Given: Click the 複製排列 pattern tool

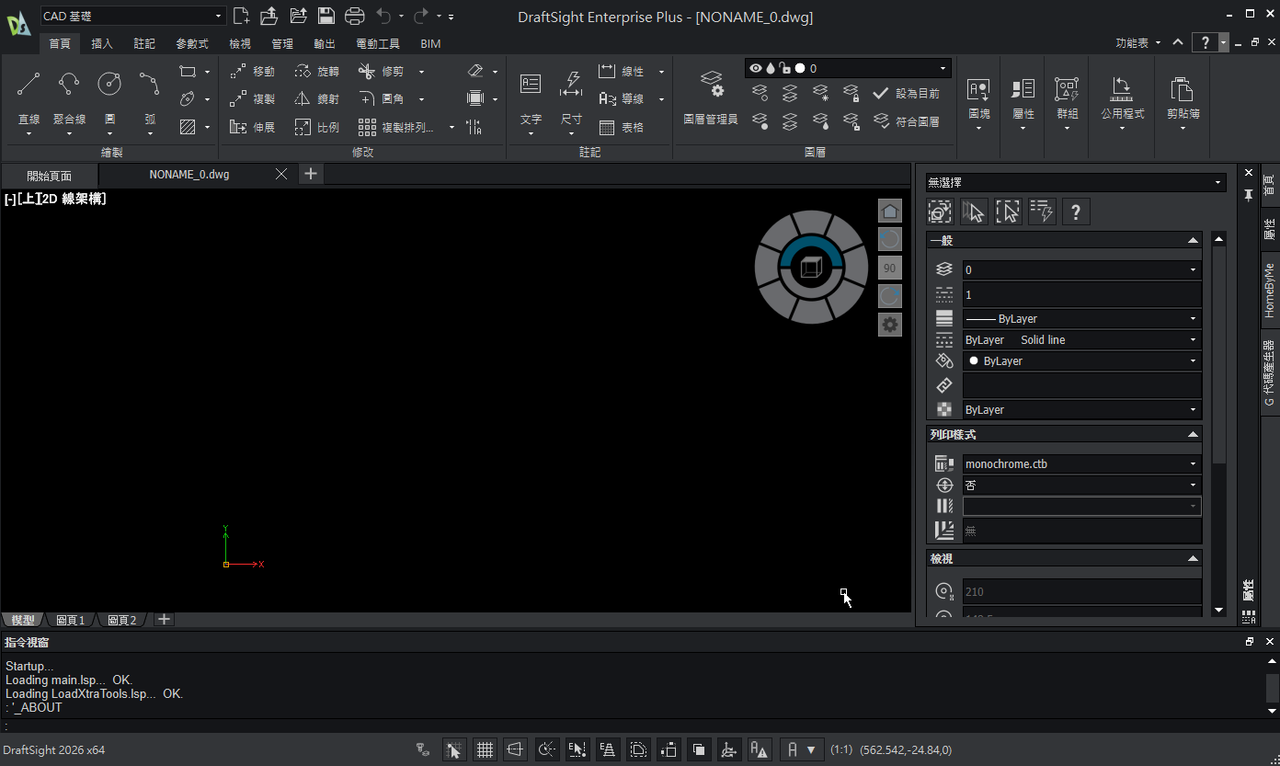Looking at the screenshot, I should click(x=397, y=127).
